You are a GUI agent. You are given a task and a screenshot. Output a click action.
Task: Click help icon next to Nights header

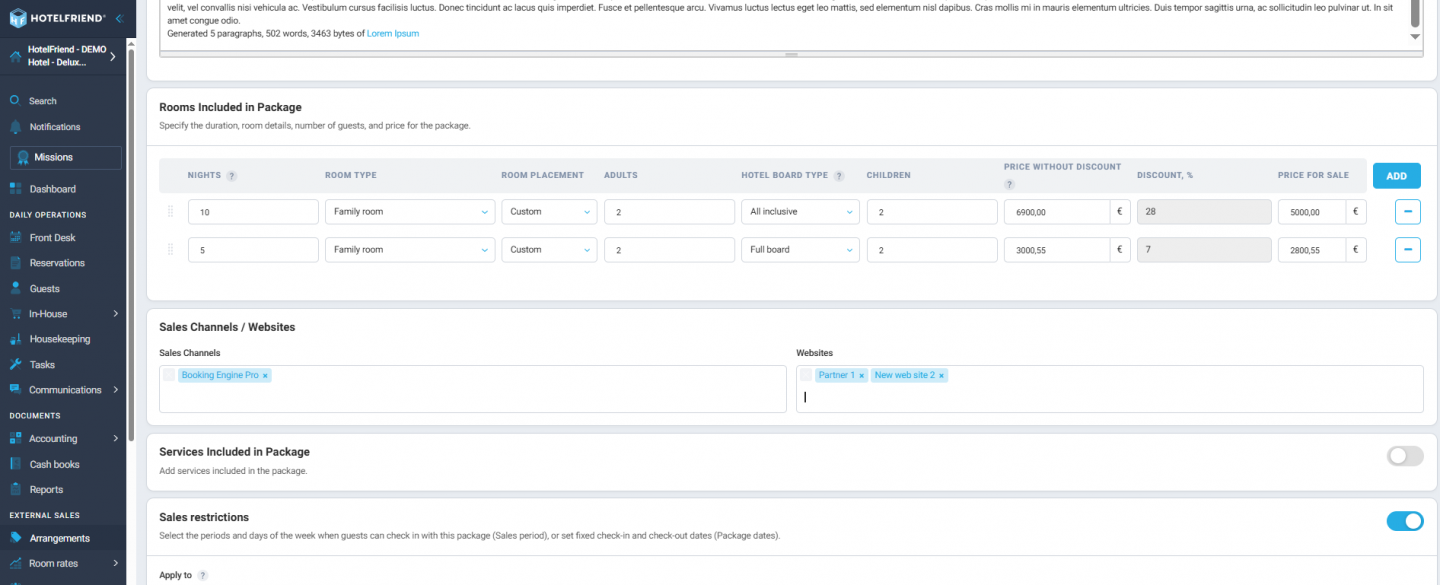click(x=232, y=176)
